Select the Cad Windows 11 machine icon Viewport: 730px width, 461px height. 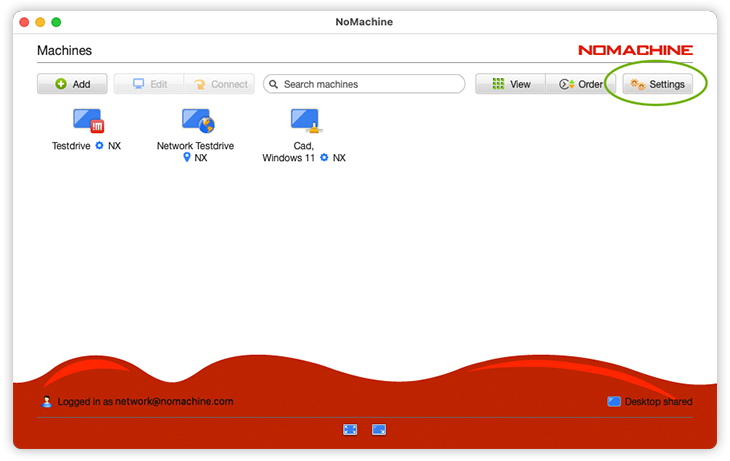tap(305, 121)
